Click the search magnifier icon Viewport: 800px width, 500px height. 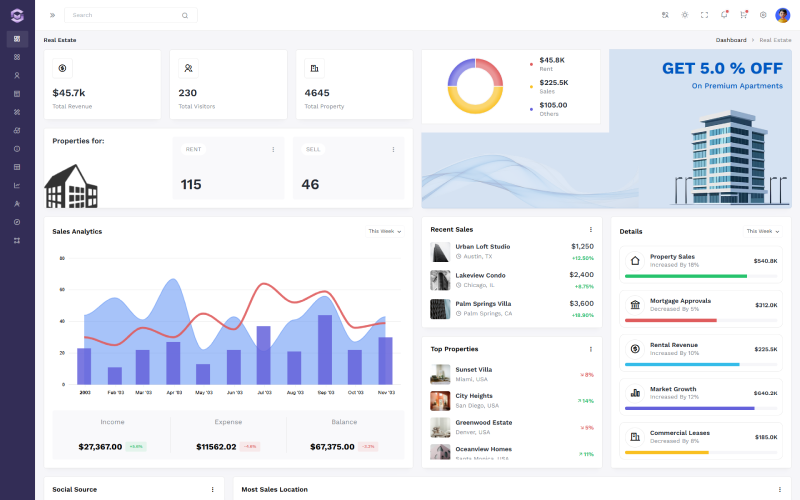click(184, 15)
